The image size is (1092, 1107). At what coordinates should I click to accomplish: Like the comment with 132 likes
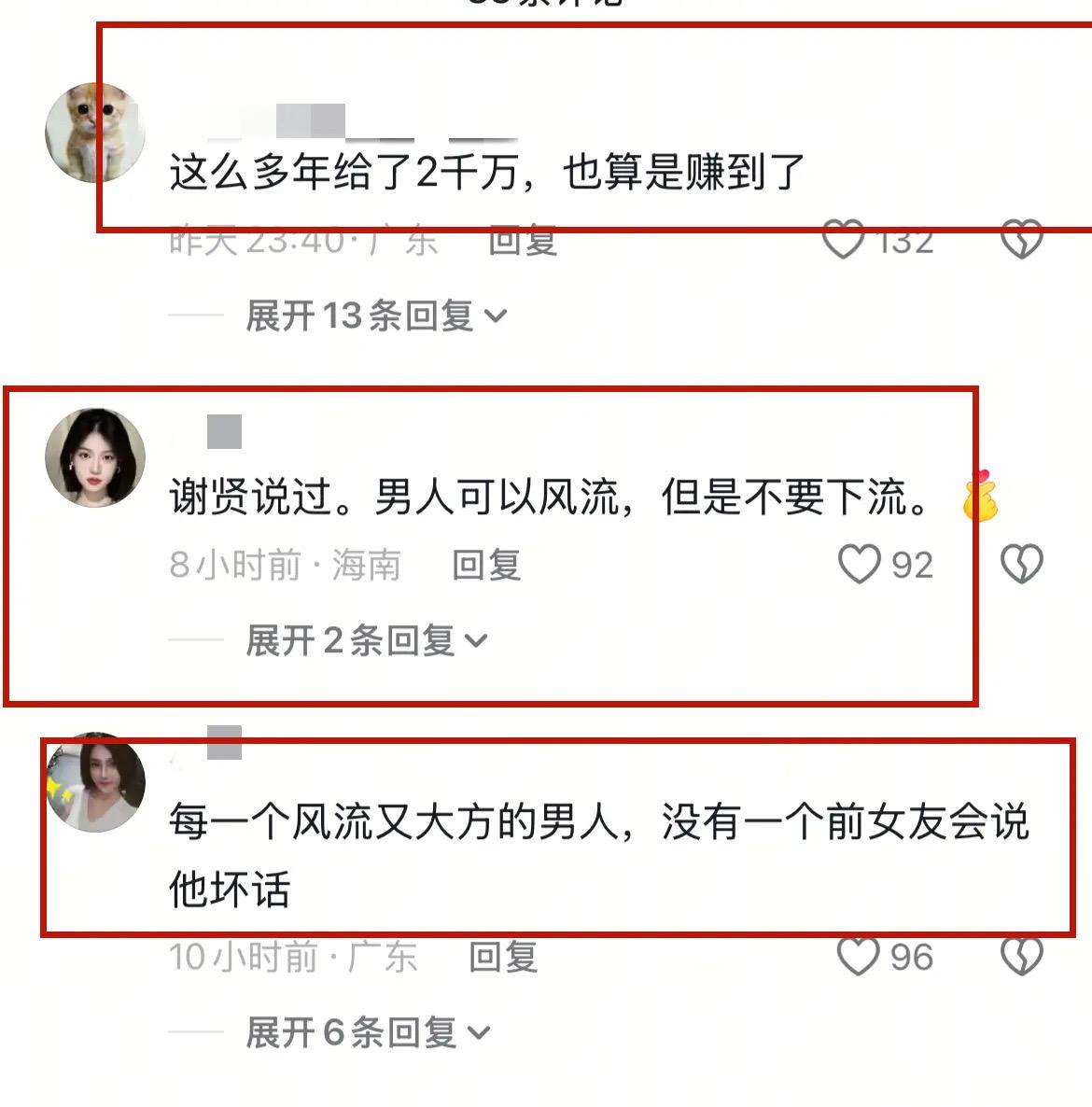tap(844, 239)
